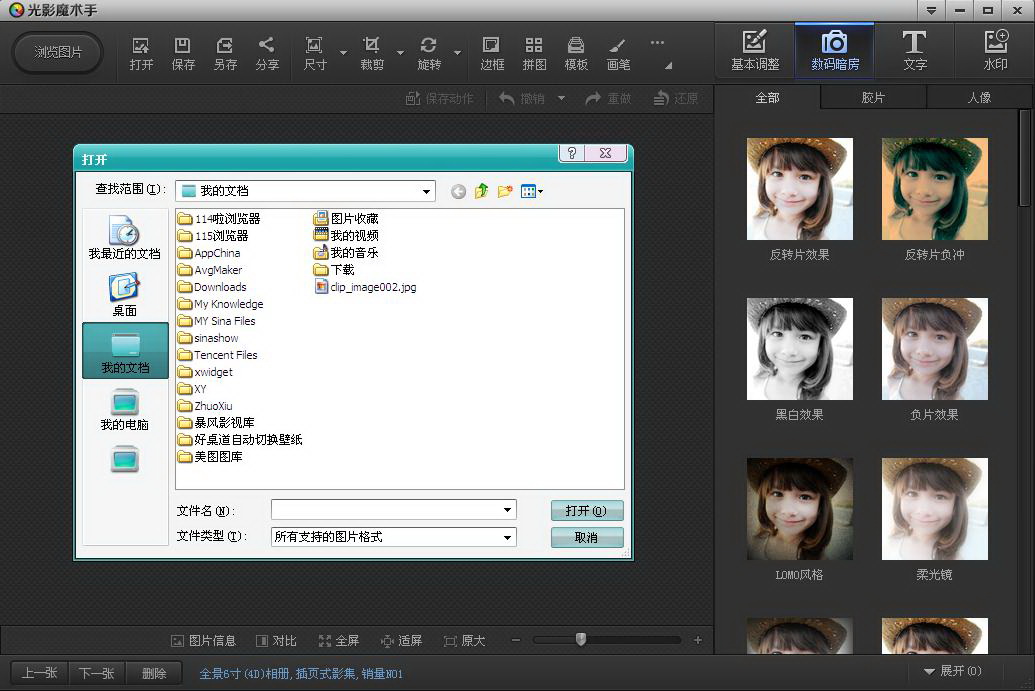1035x691 pixels.
Task: Click the zoom slider handle
Action: 581,639
